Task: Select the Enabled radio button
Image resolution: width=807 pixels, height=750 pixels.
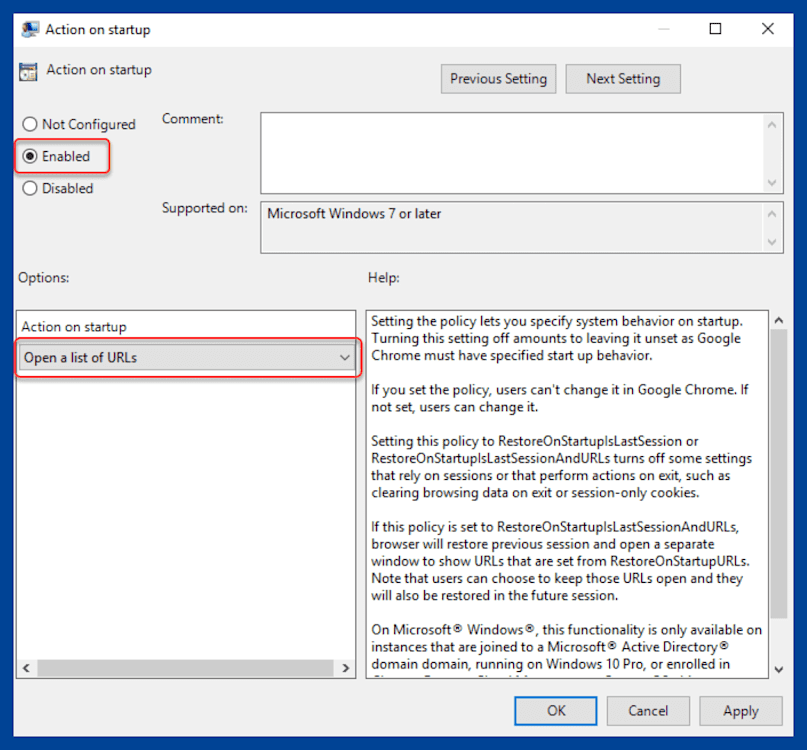Action: (x=30, y=156)
